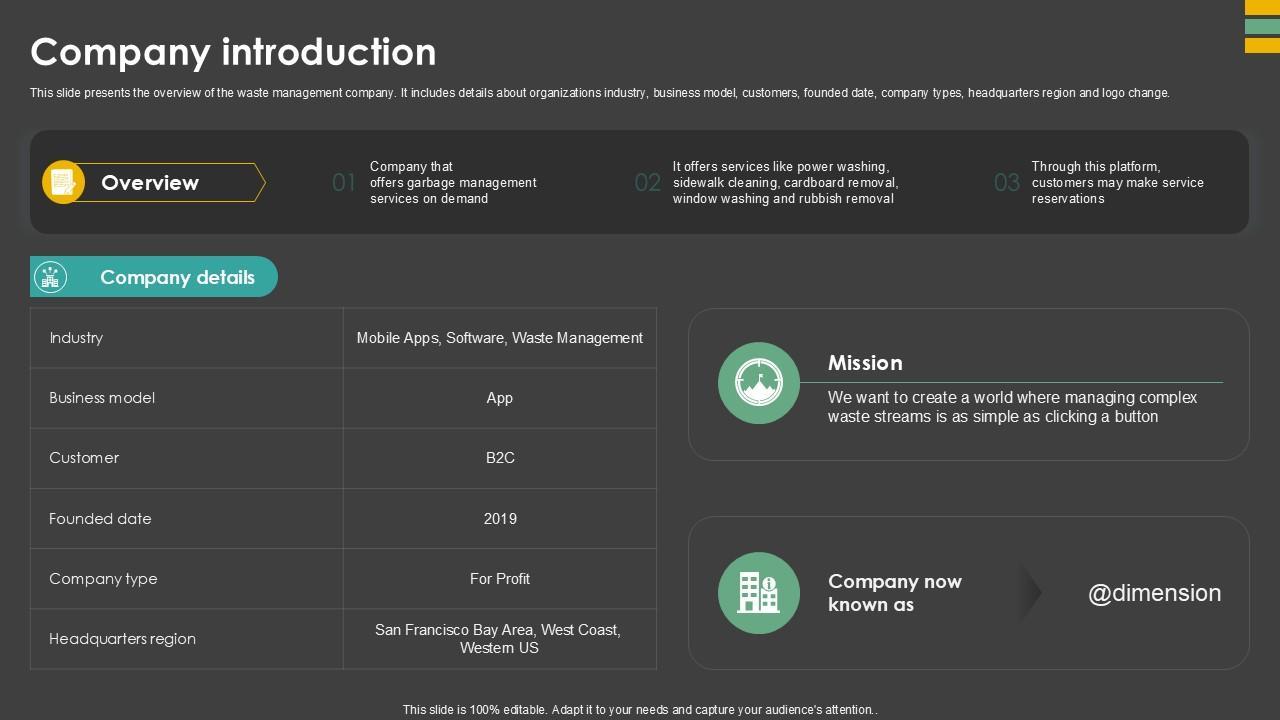Viewport: 1280px width, 720px height.
Task: Select the 01 number marker
Action: click(344, 183)
